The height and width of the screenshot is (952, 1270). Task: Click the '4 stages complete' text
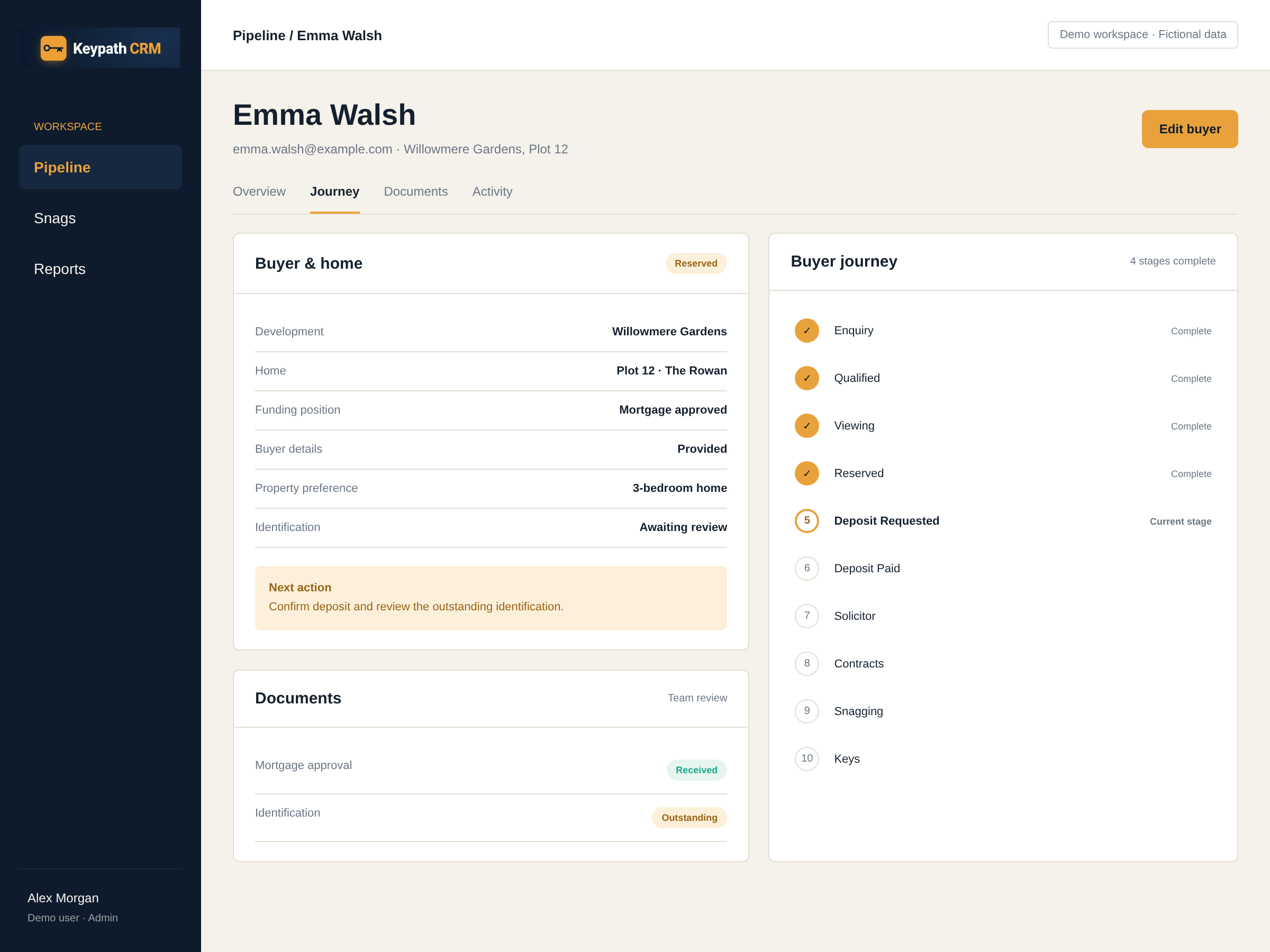pyautogui.click(x=1173, y=261)
